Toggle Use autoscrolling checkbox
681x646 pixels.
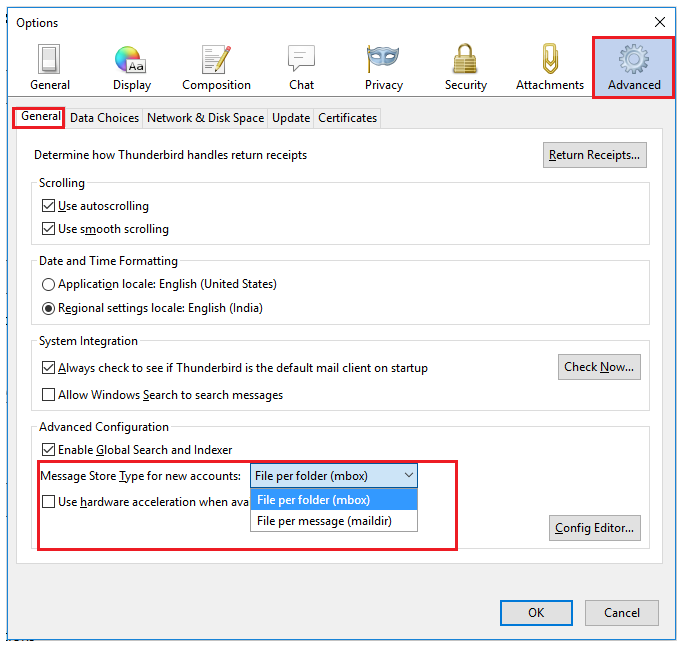point(48,205)
